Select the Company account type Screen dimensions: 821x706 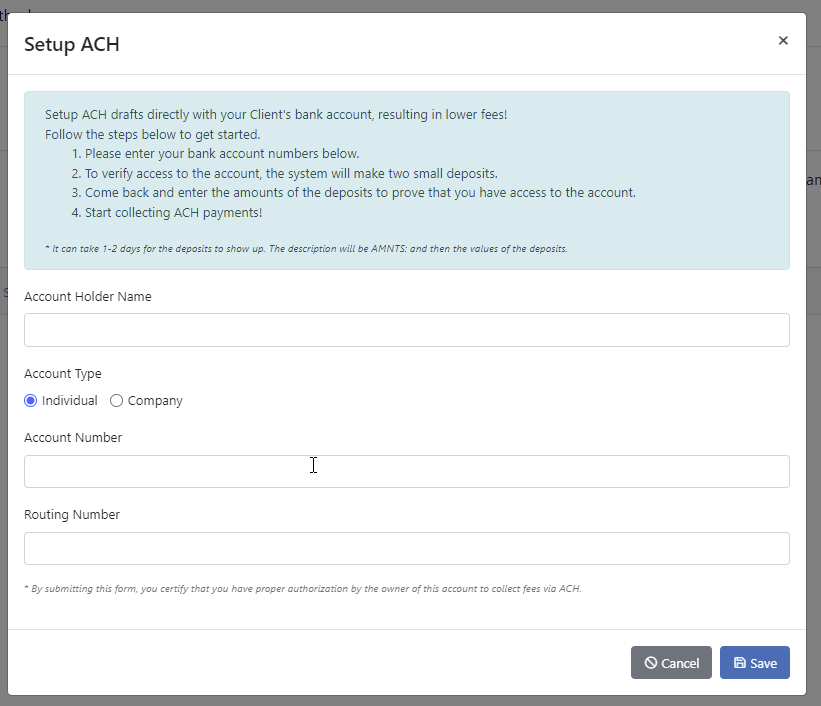[x=116, y=401]
